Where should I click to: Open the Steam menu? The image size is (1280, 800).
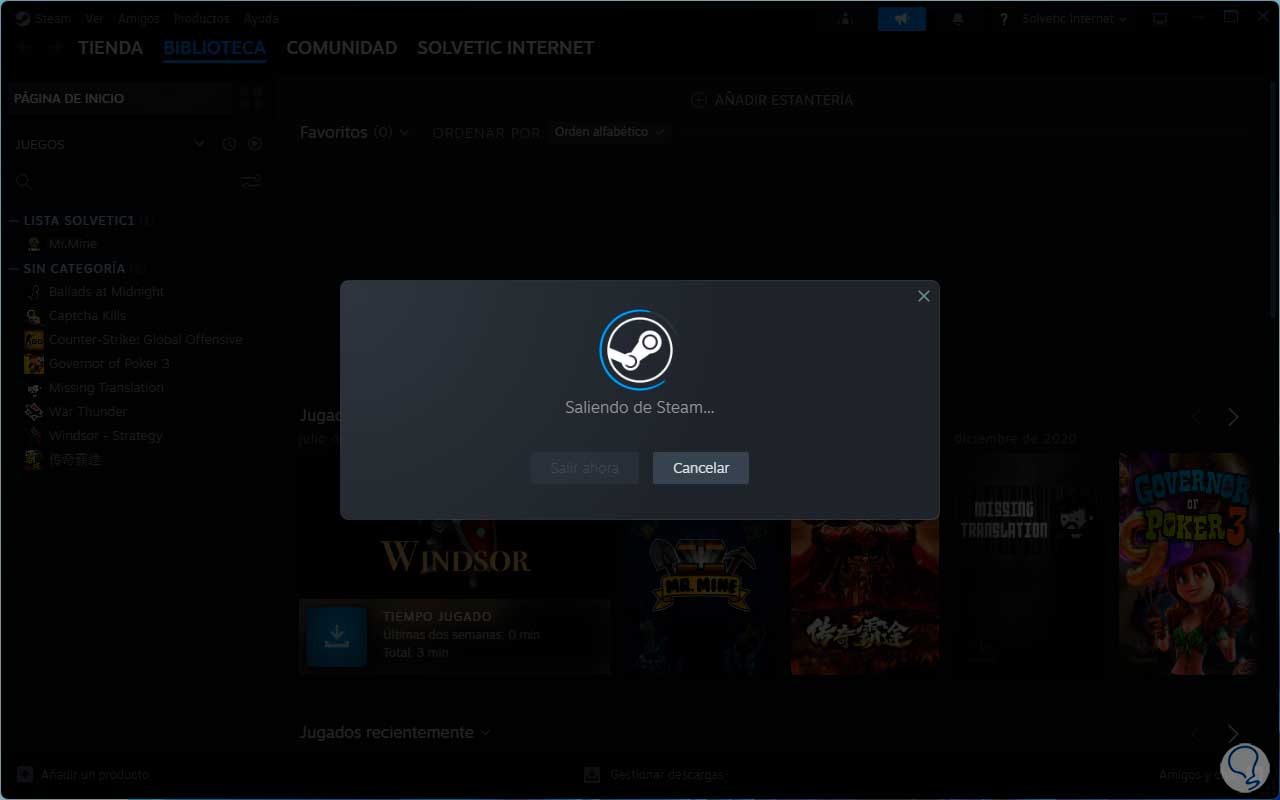pos(51,19)
